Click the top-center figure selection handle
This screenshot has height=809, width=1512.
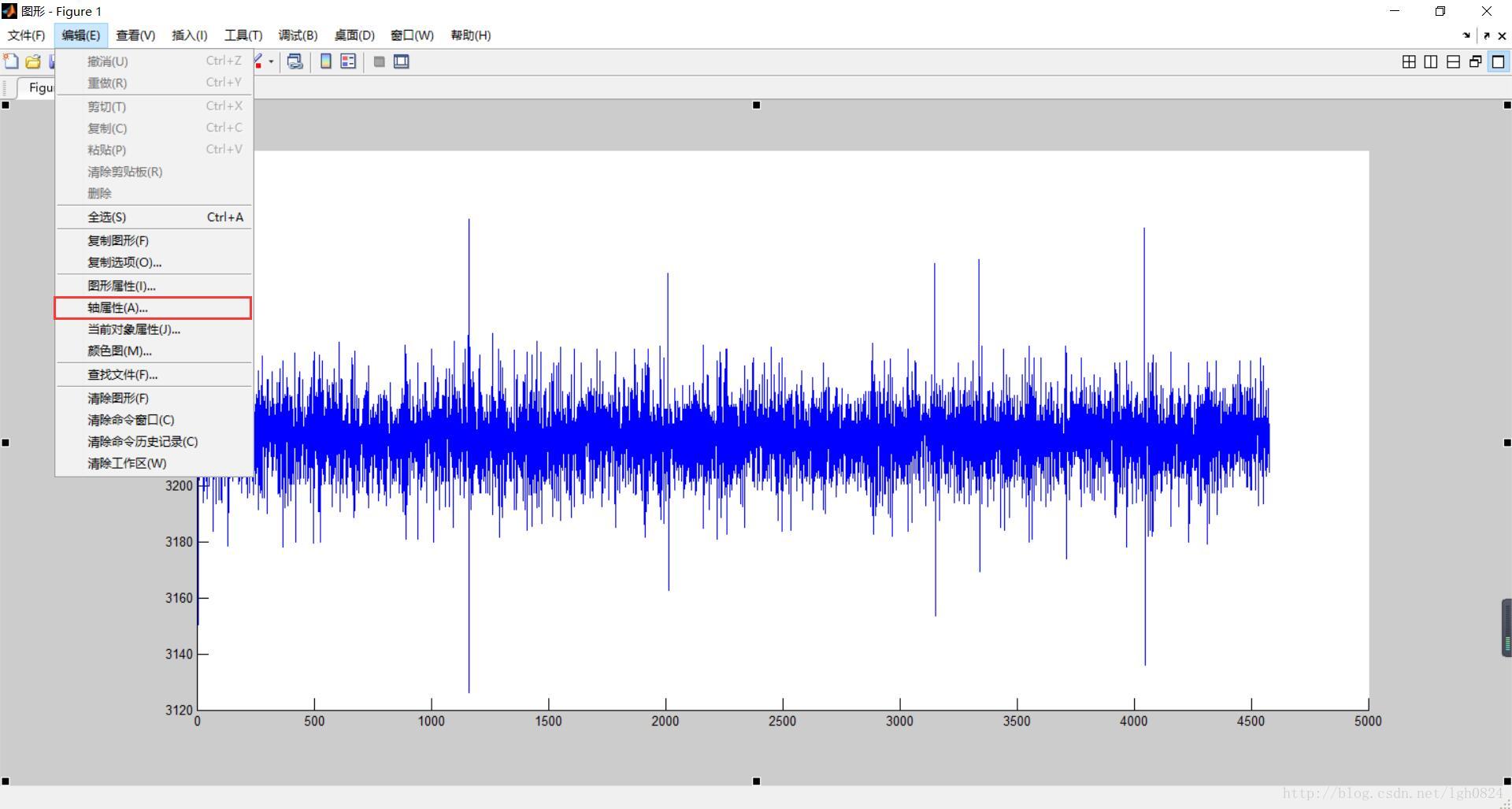(757, 105)
